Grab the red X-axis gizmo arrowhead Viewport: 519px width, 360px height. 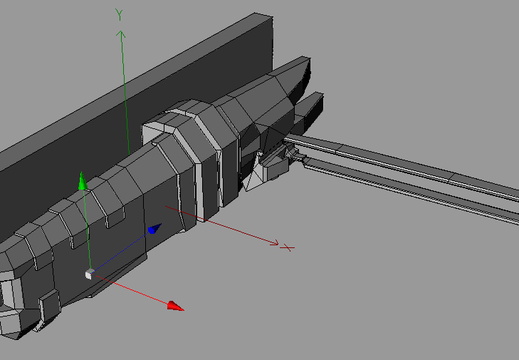tap(175, 306)
